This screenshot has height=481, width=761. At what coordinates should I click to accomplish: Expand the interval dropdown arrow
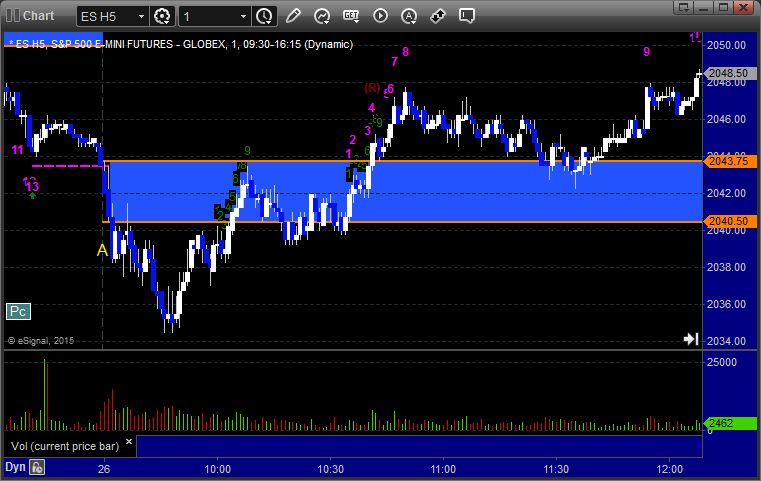tap(243, 17)
